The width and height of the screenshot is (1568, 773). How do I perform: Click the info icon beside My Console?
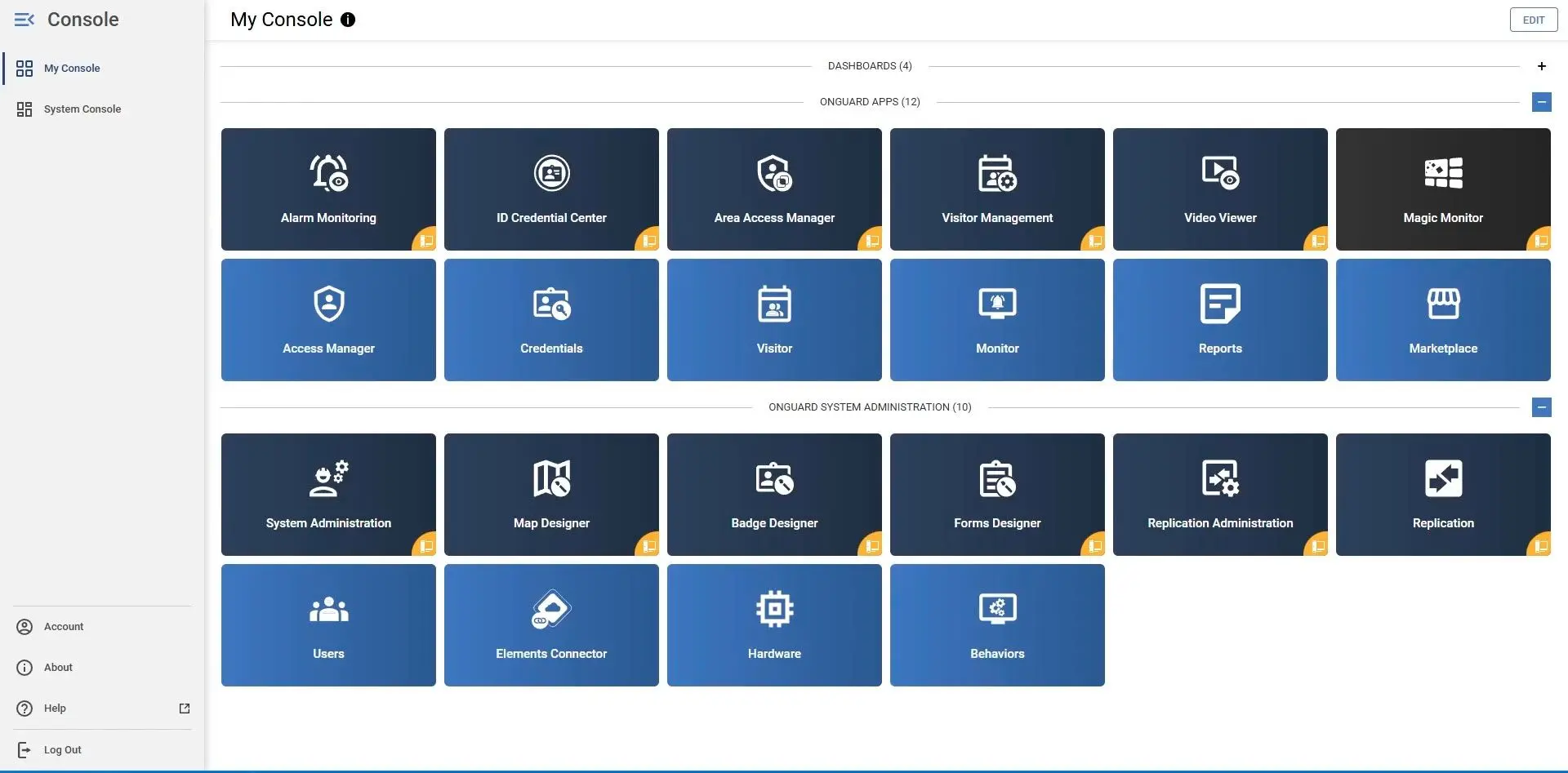(x=348, y=20)
